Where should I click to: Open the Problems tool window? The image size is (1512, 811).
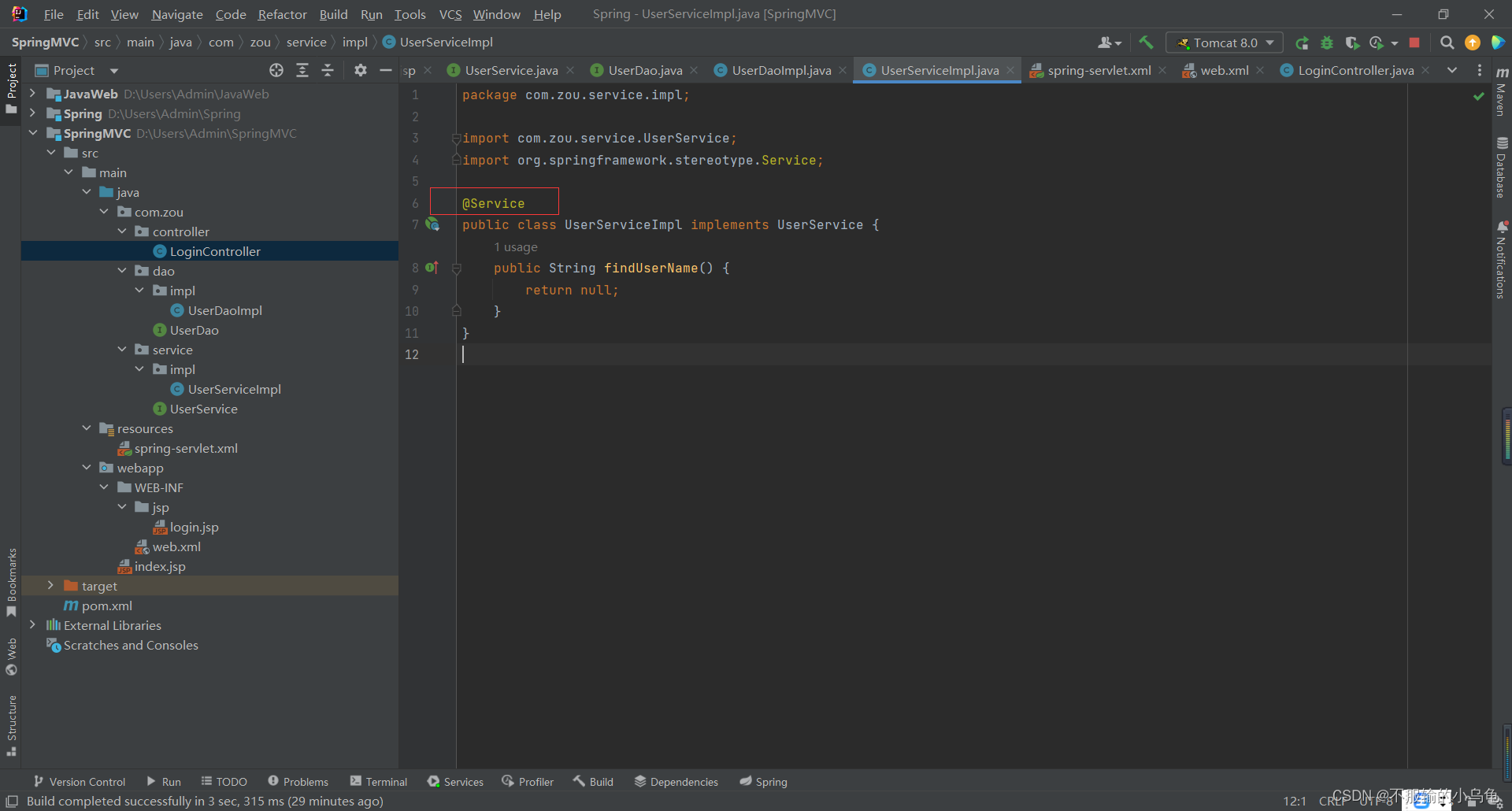tap(298, 782)
